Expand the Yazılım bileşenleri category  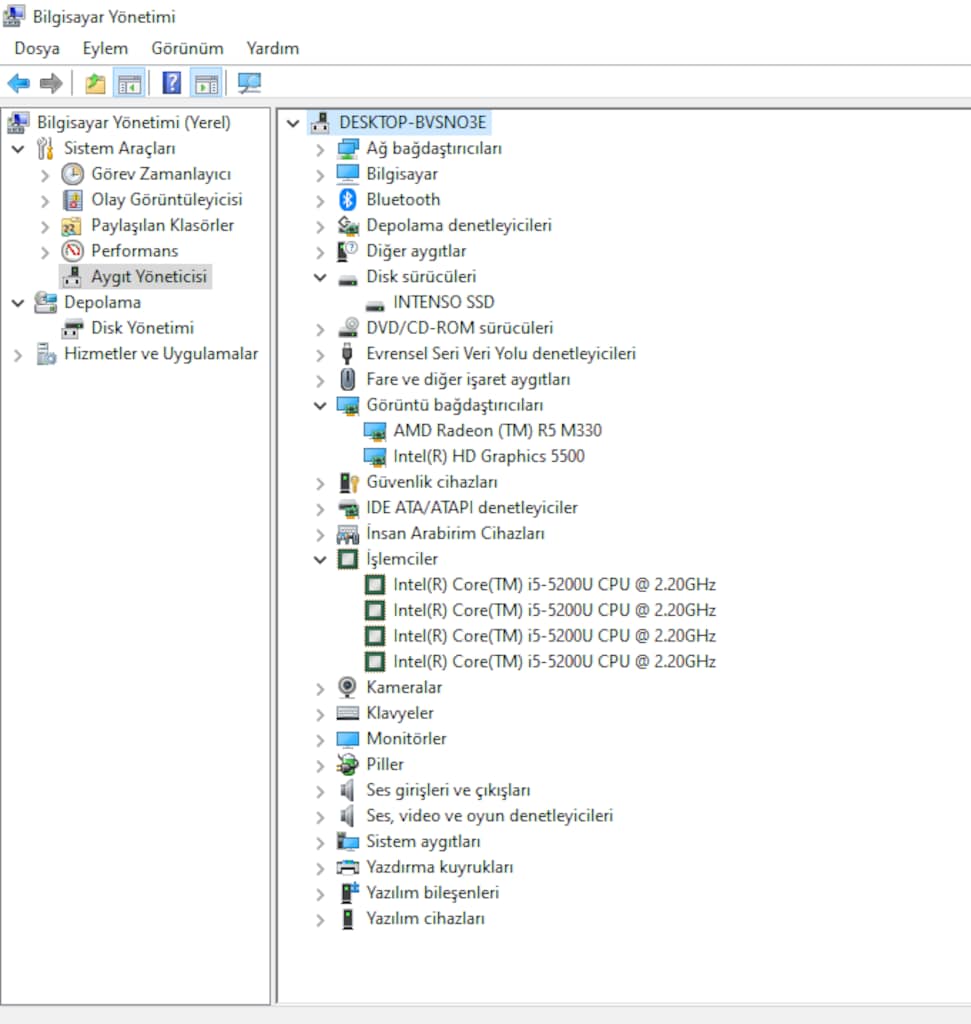(320, 894)
